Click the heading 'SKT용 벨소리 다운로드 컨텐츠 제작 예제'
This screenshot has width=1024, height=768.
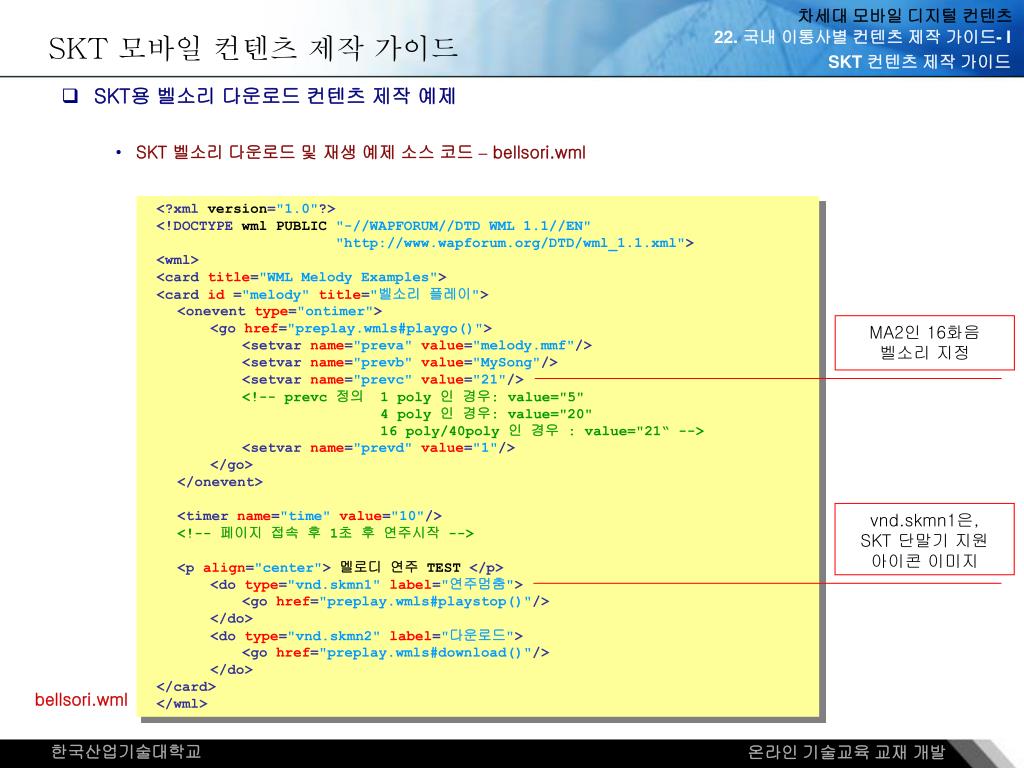pos(274,96)
